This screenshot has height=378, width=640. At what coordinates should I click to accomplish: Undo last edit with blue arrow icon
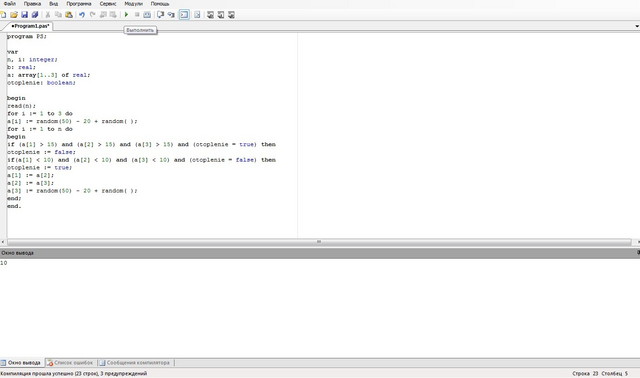82,15
